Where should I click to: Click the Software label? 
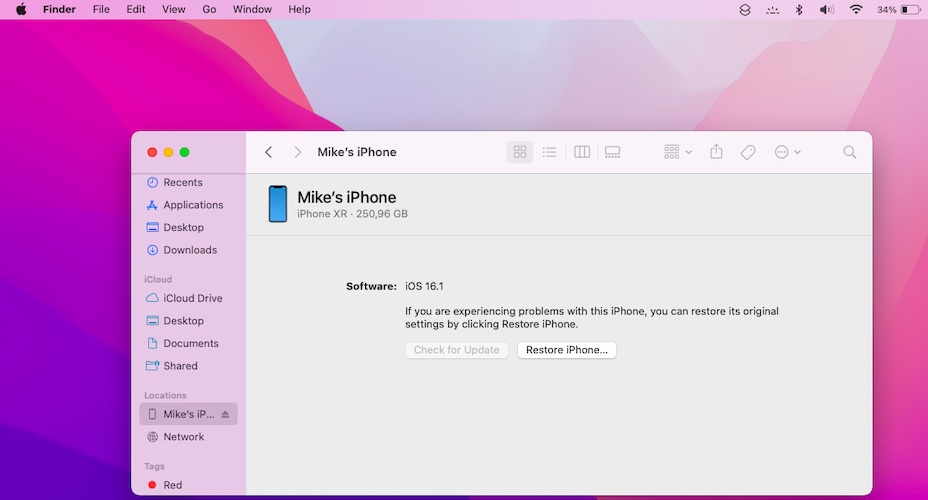pyautogui.click(x=371, y=286)
